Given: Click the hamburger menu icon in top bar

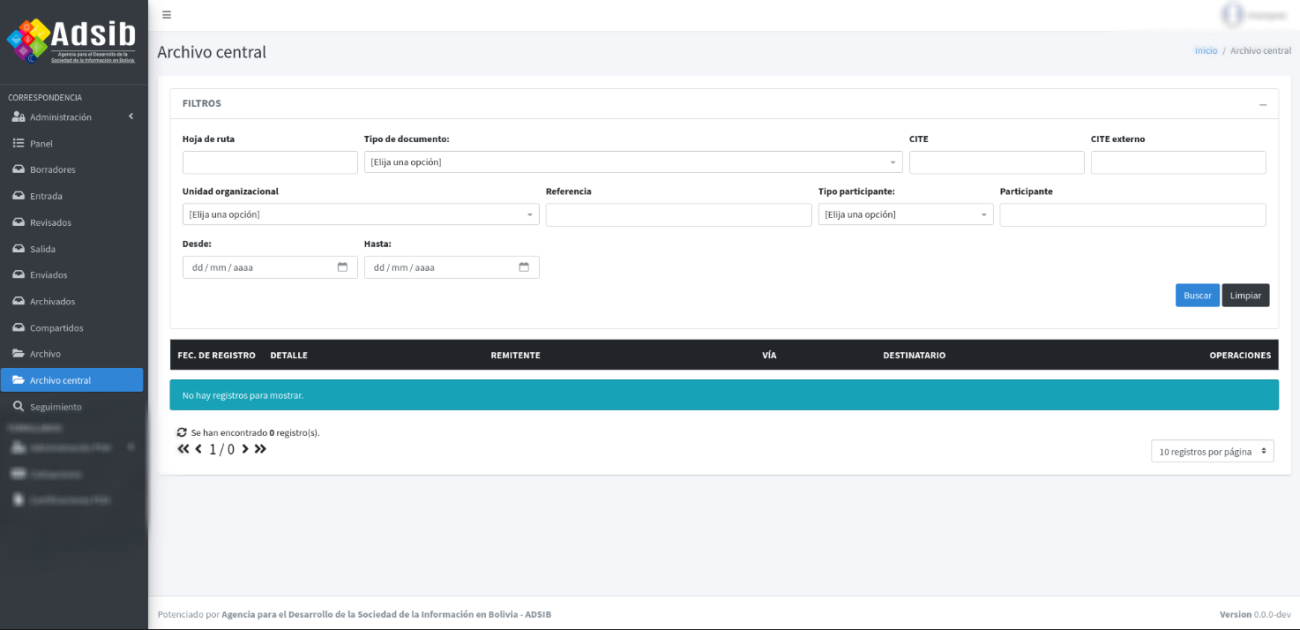Looking at the screenshot, I should pyautogui.click(x=166, y=15).
